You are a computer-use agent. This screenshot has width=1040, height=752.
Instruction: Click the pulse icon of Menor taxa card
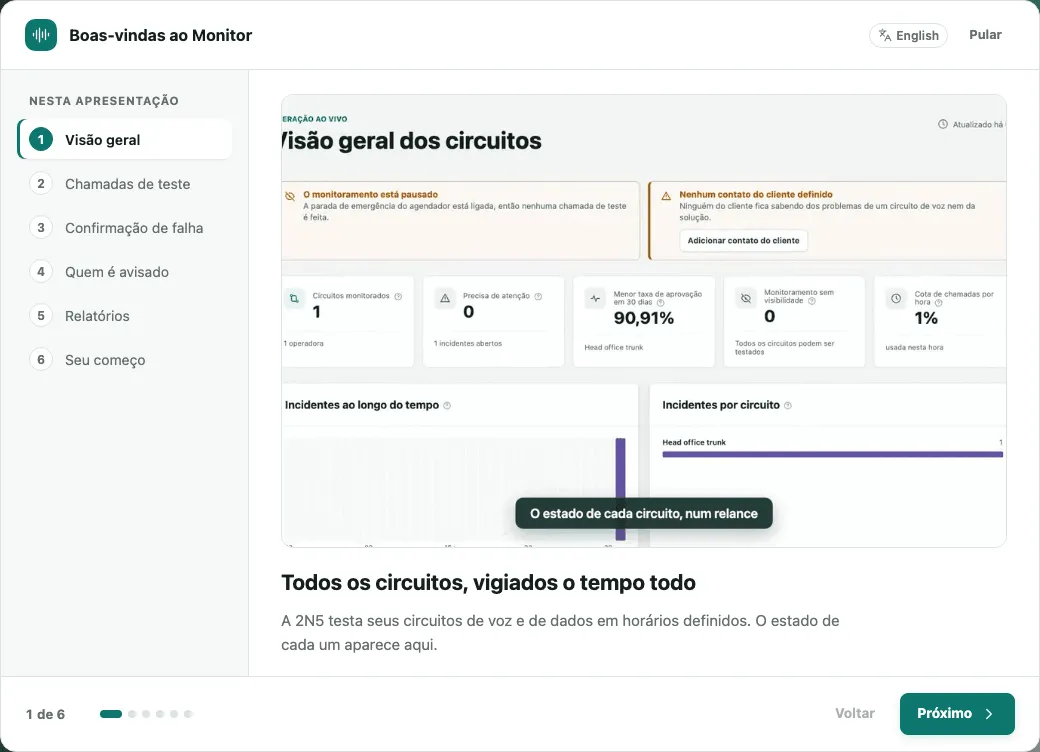(595, 298)
